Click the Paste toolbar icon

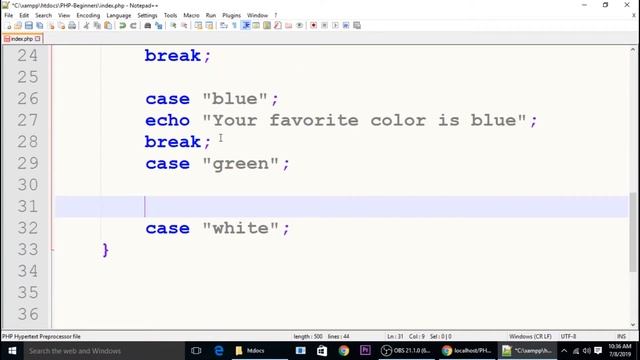tap(108, 26)
